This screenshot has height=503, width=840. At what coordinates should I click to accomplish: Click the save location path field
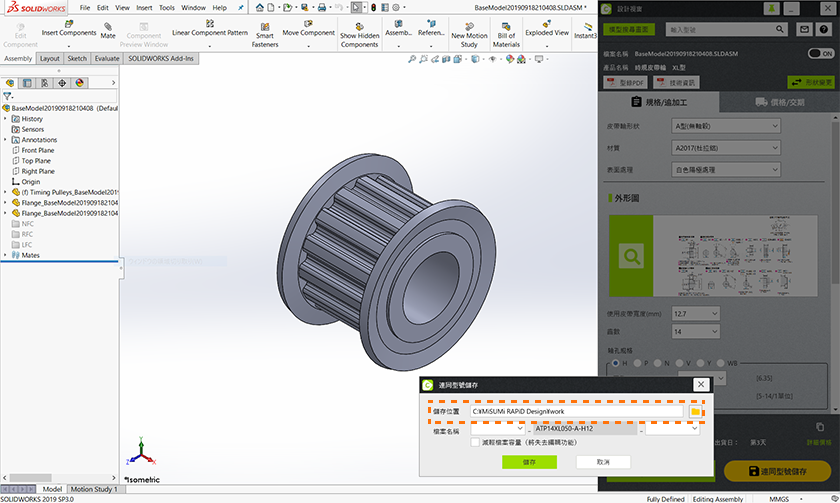575,411
